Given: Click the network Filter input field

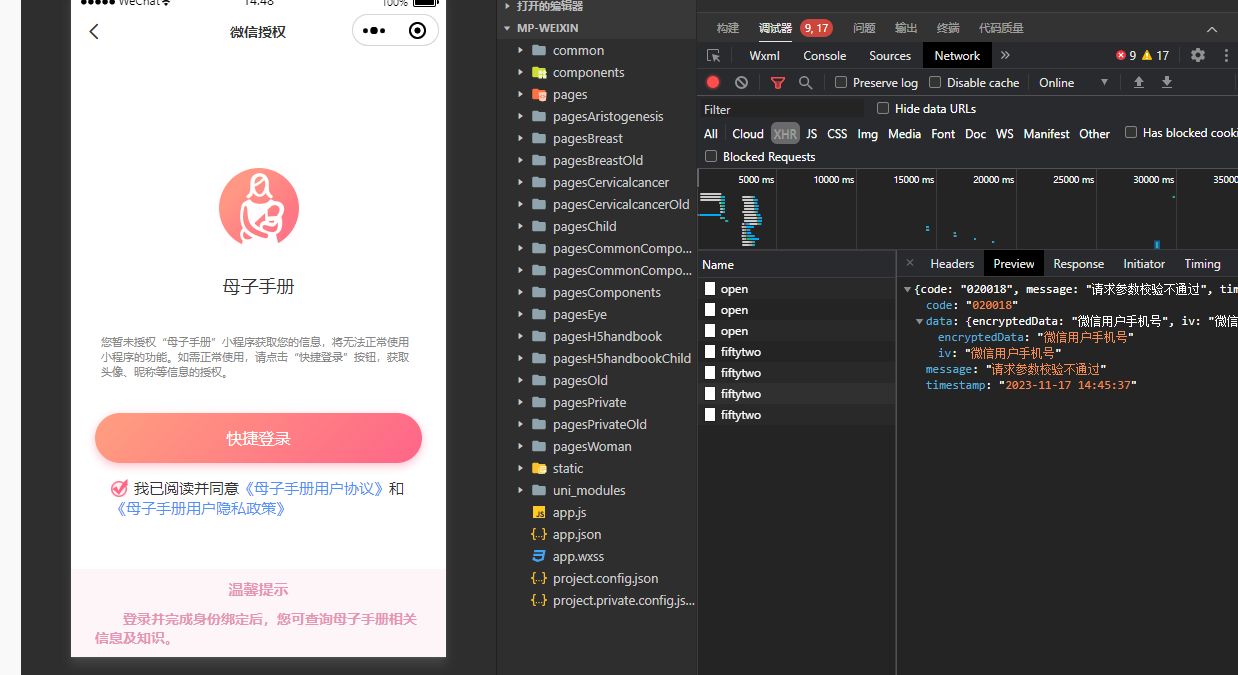Looking at the screenshot, I should tap(782, 109).
